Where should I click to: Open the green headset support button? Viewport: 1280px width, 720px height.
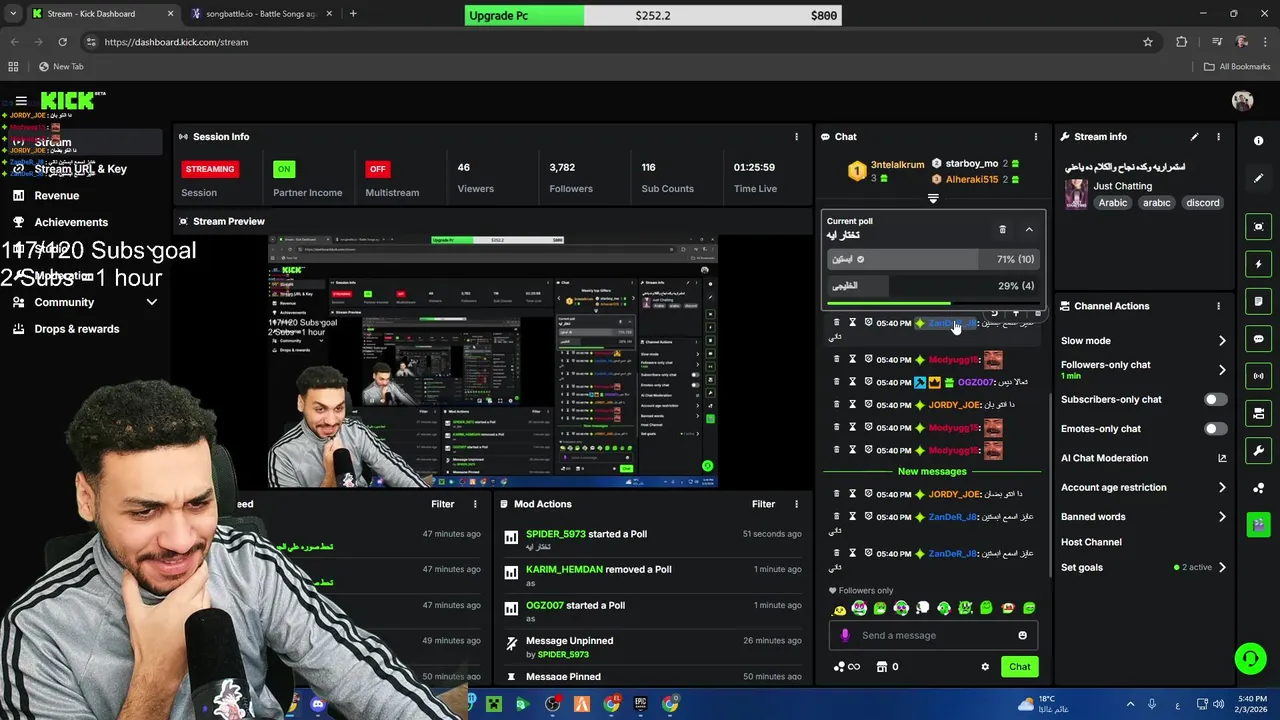tap(1250, 658)
